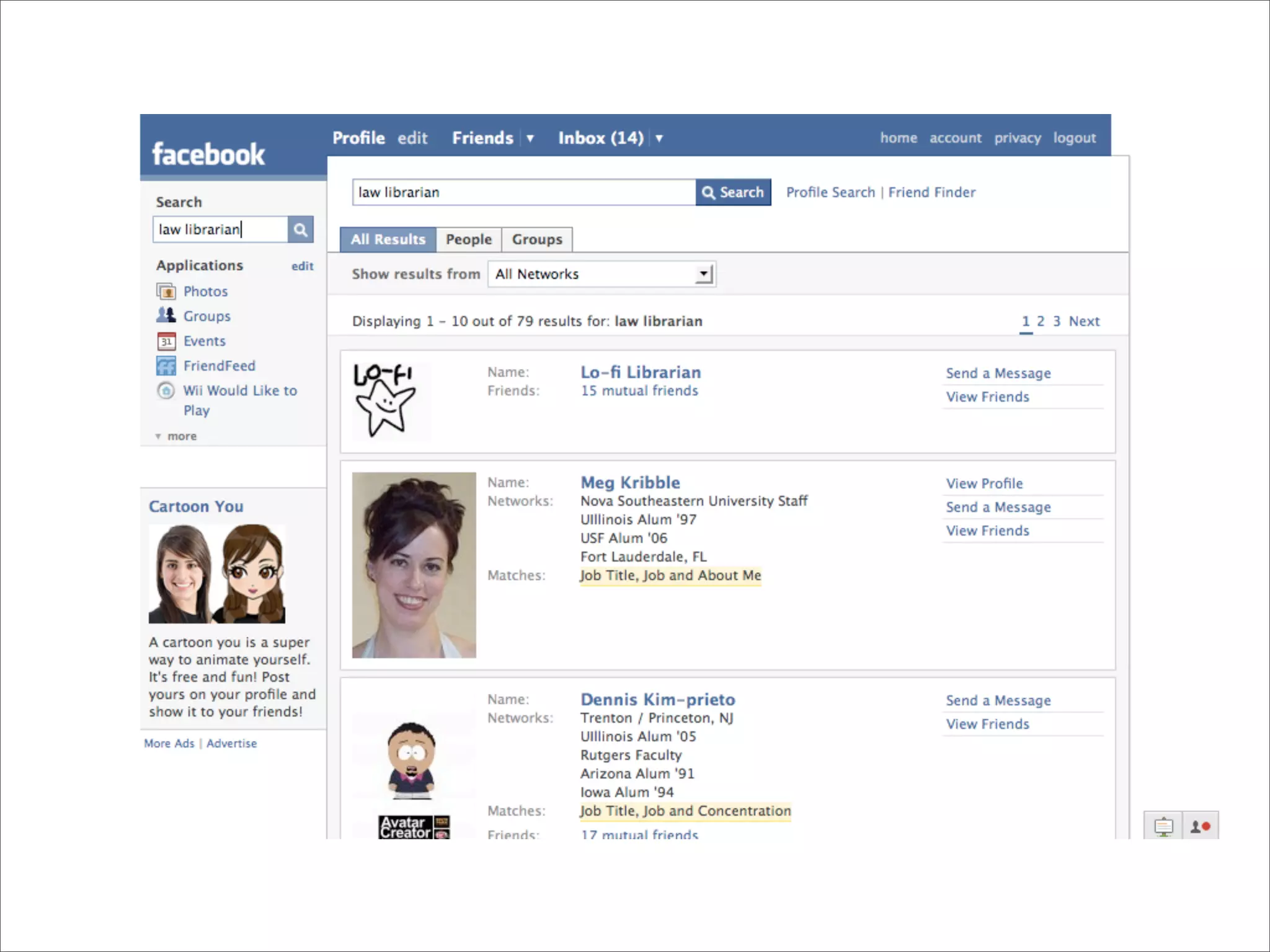Click the Wii Would Like to Play icon

coord(166,390)
